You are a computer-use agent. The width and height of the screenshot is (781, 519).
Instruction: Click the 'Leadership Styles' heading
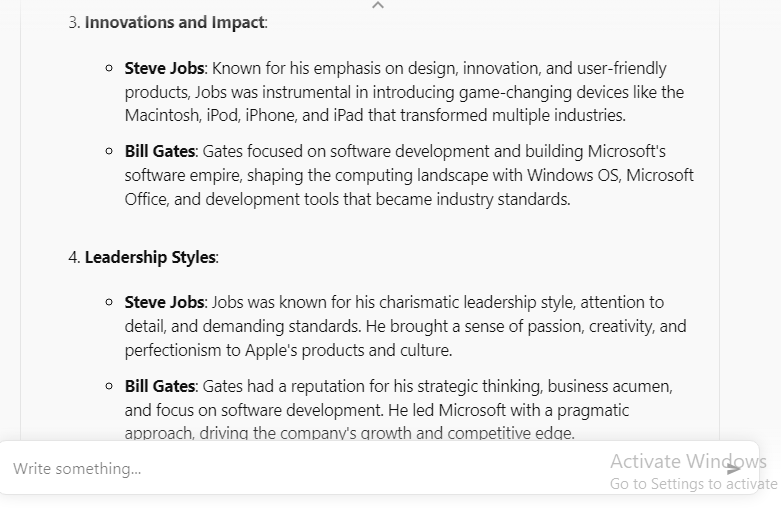(150, 258)
